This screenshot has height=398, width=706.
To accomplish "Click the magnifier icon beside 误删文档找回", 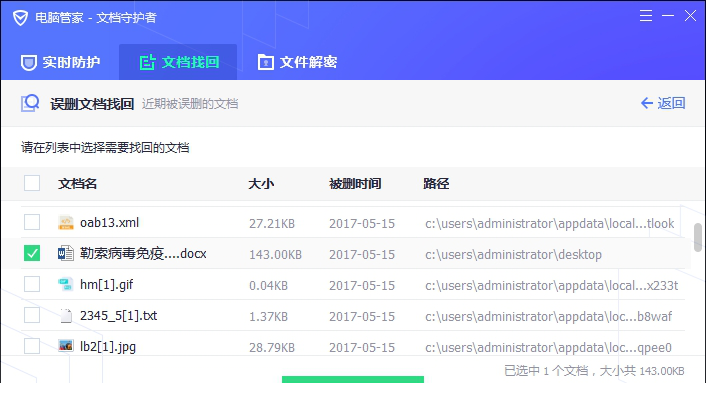I will 30,103.
